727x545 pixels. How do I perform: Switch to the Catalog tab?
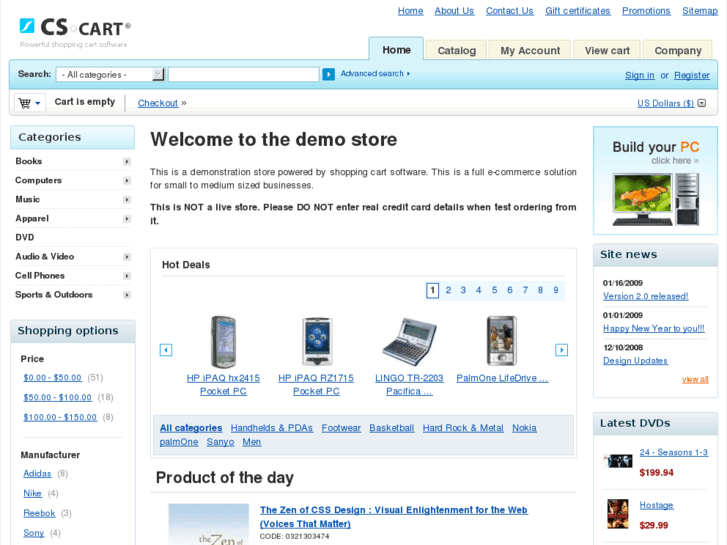click(x=456, y=50)
